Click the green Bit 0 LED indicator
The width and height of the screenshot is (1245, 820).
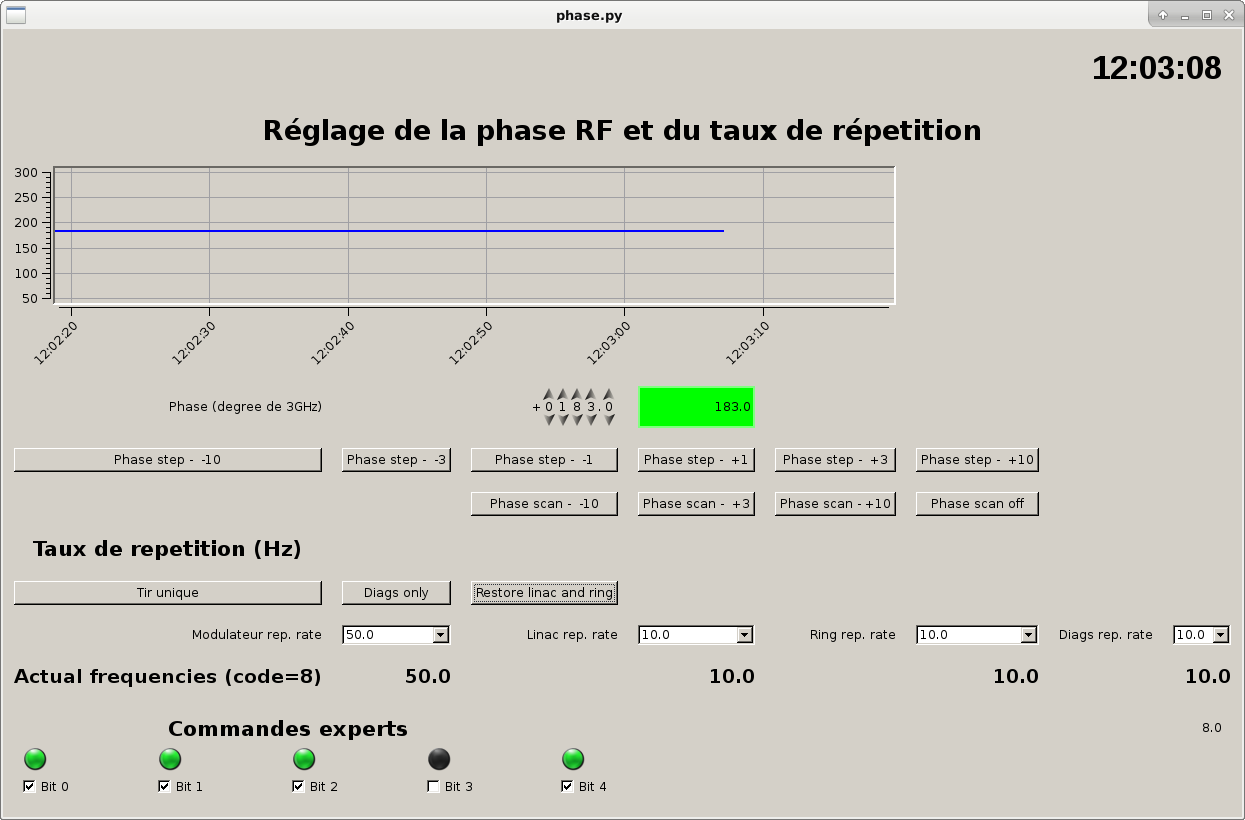point(35,759)
